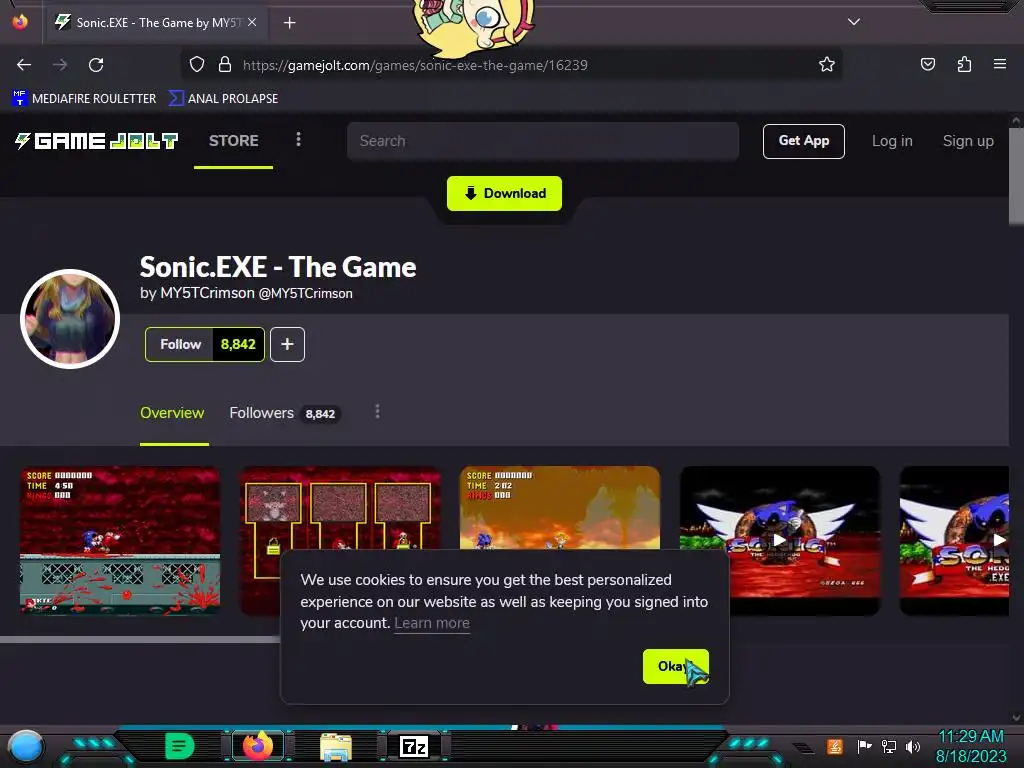
Task: Switch to the Followers tab
Action: click(285, 413)
